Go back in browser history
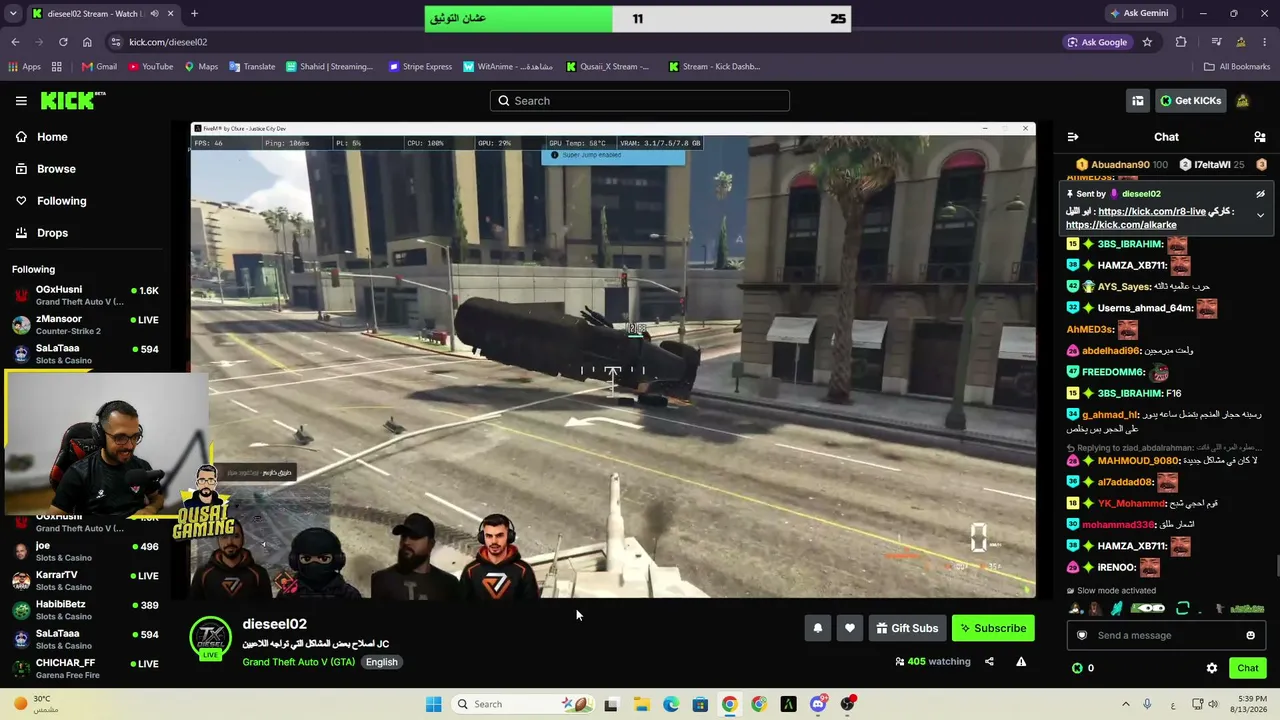This screenshot has height=720, width=1280. pos(15,42)
